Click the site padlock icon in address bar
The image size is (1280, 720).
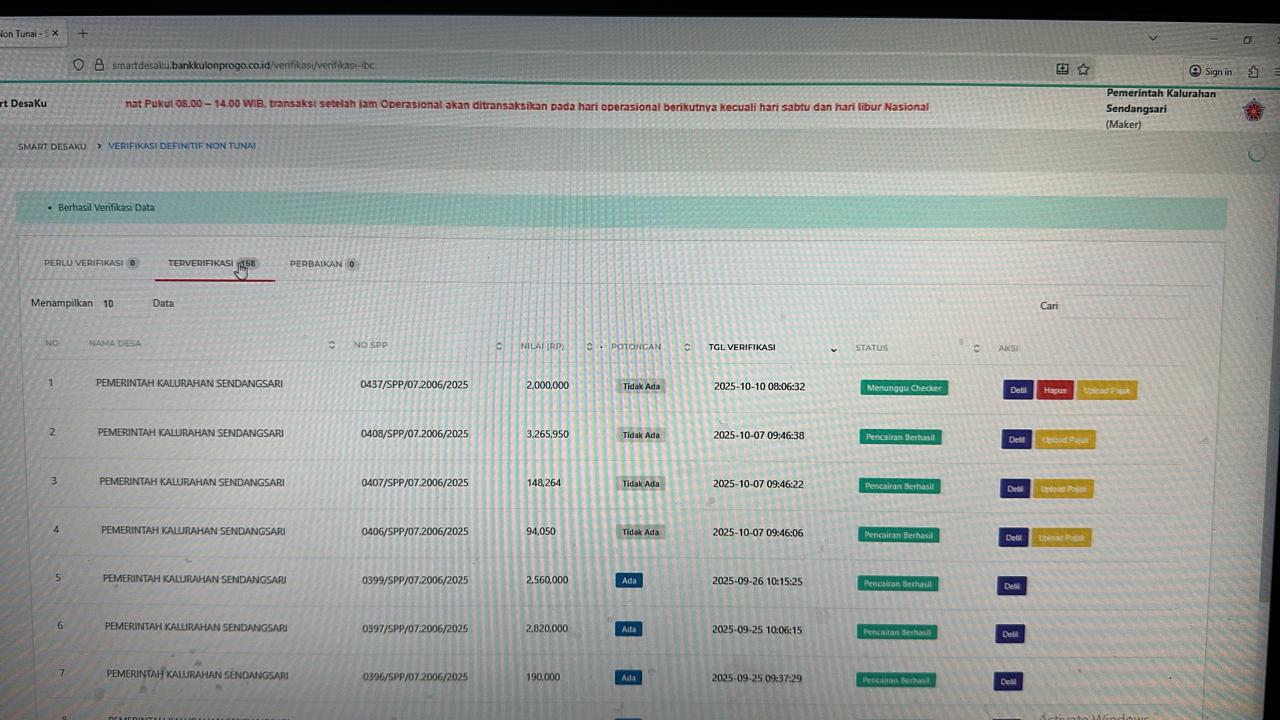99,65
